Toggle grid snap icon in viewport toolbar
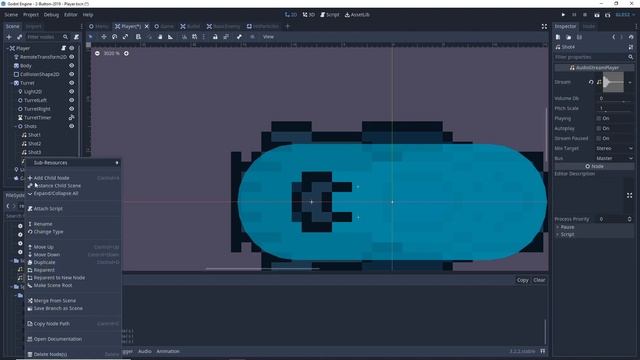Image resolution: width=640 pixels, height=360 pixels. click(194, 37)
